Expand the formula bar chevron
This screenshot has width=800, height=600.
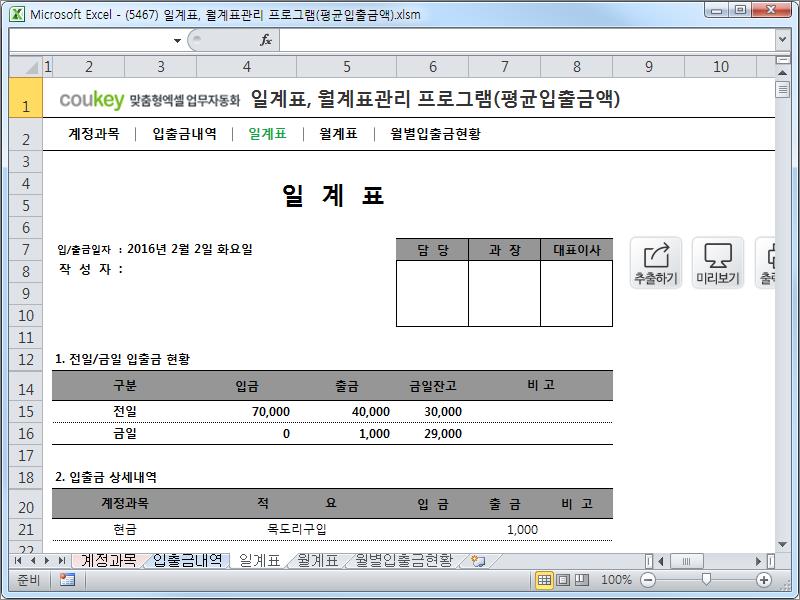783,39
